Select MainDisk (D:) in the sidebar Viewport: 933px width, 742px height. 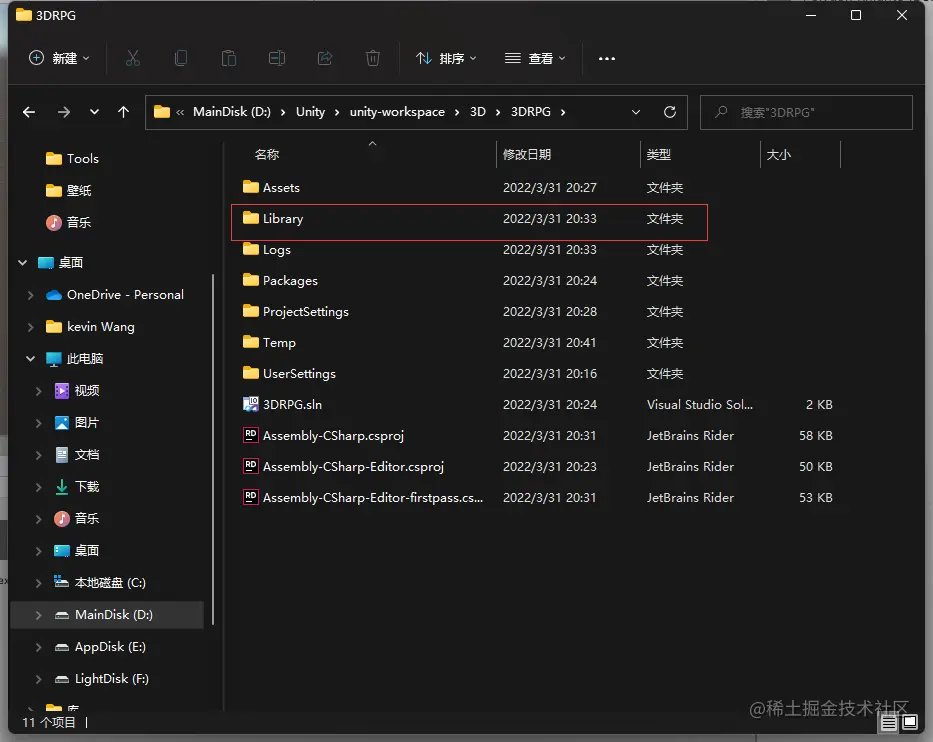108,615
